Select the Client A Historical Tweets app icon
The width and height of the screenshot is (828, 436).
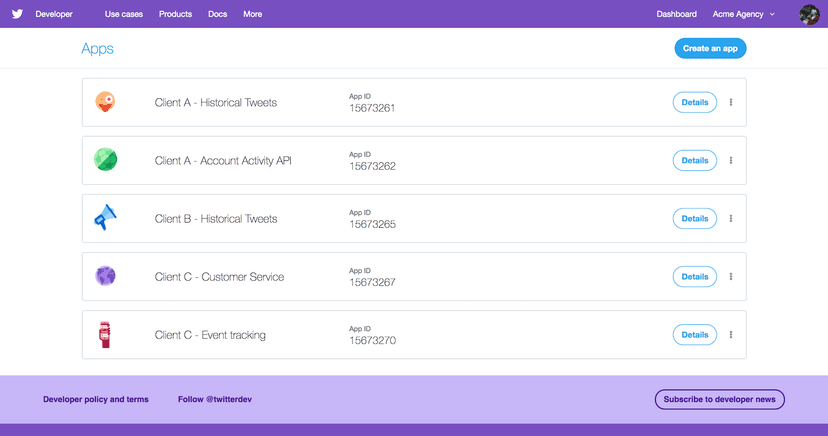[105, 101]
